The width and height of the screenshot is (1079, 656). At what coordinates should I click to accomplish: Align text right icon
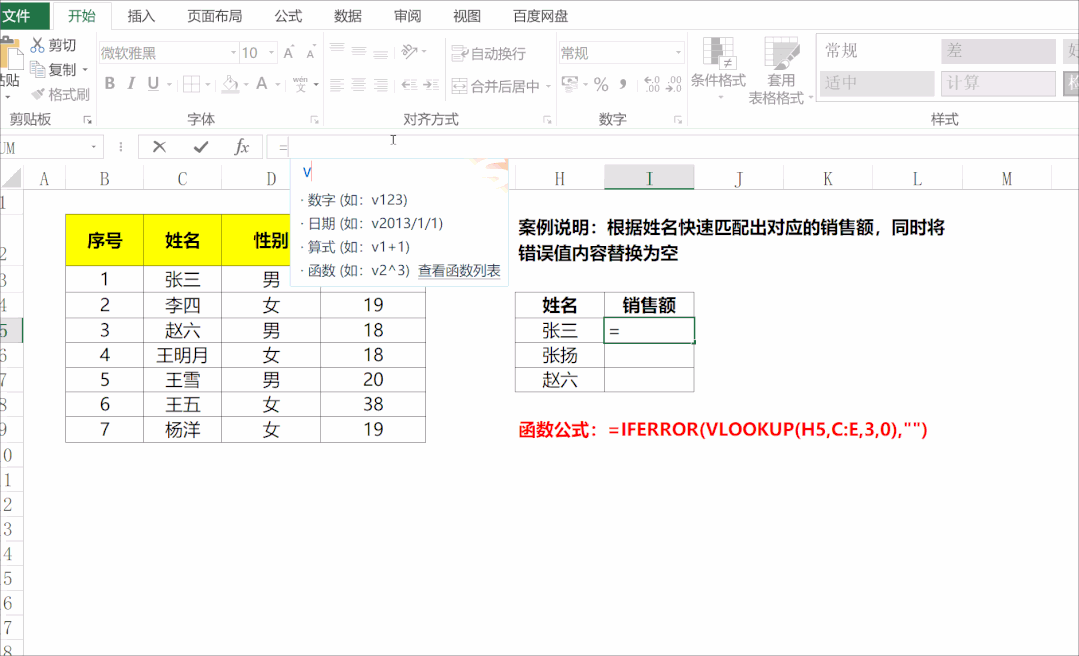pos(381,85)
